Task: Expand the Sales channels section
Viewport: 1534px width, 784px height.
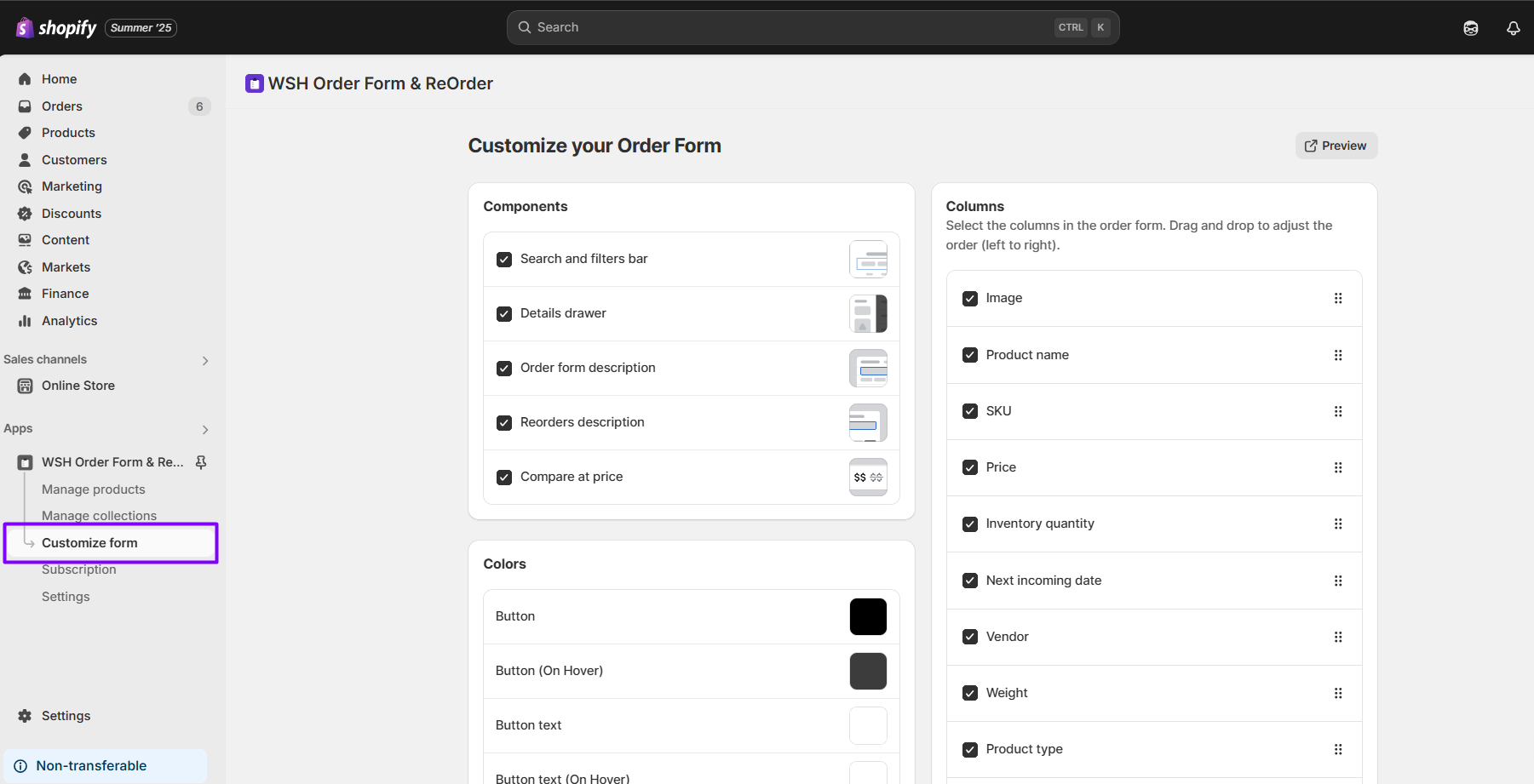Action: coord(204,361)
